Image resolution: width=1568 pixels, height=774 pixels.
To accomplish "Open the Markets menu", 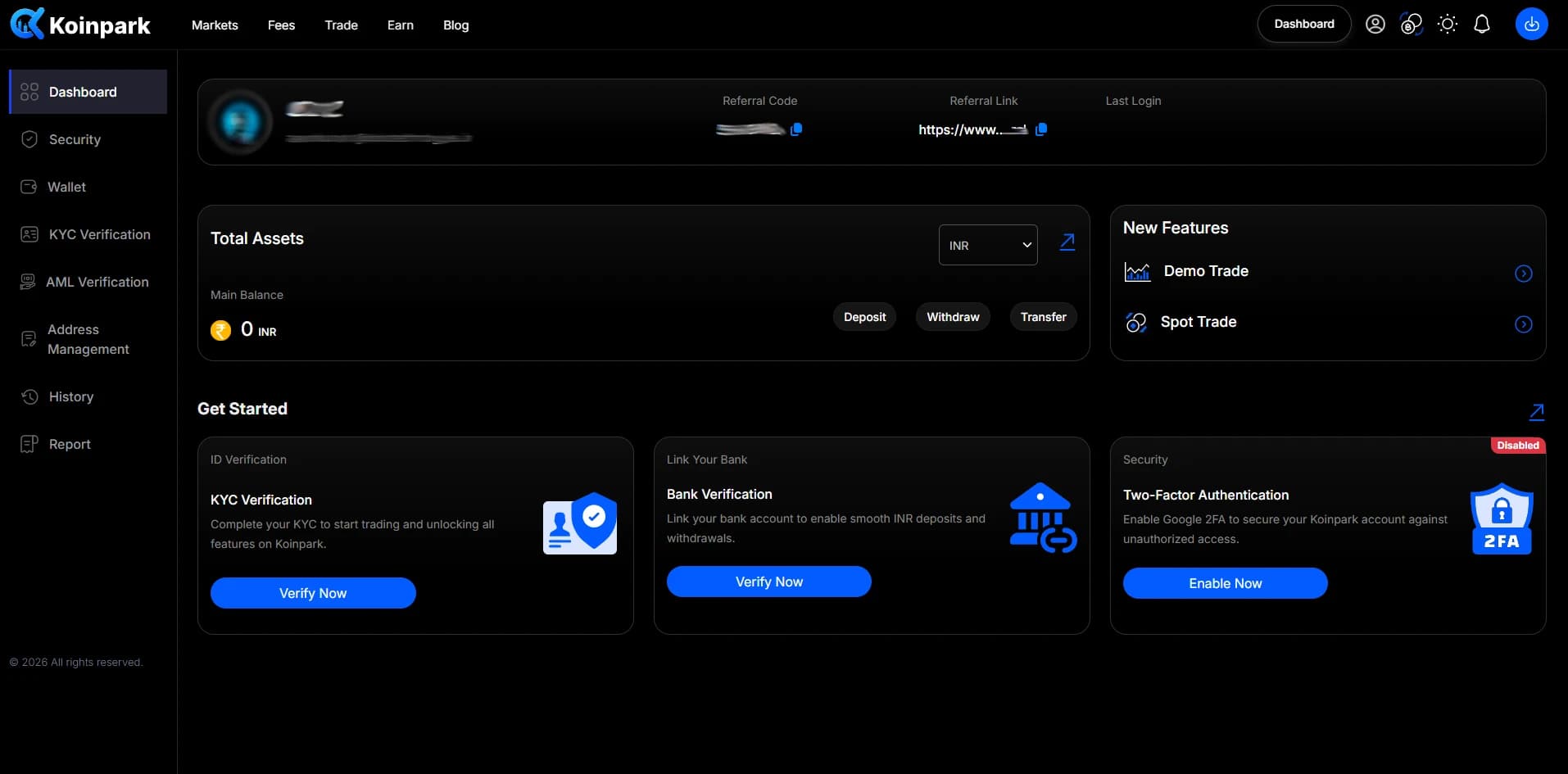I will click(215, 25).
